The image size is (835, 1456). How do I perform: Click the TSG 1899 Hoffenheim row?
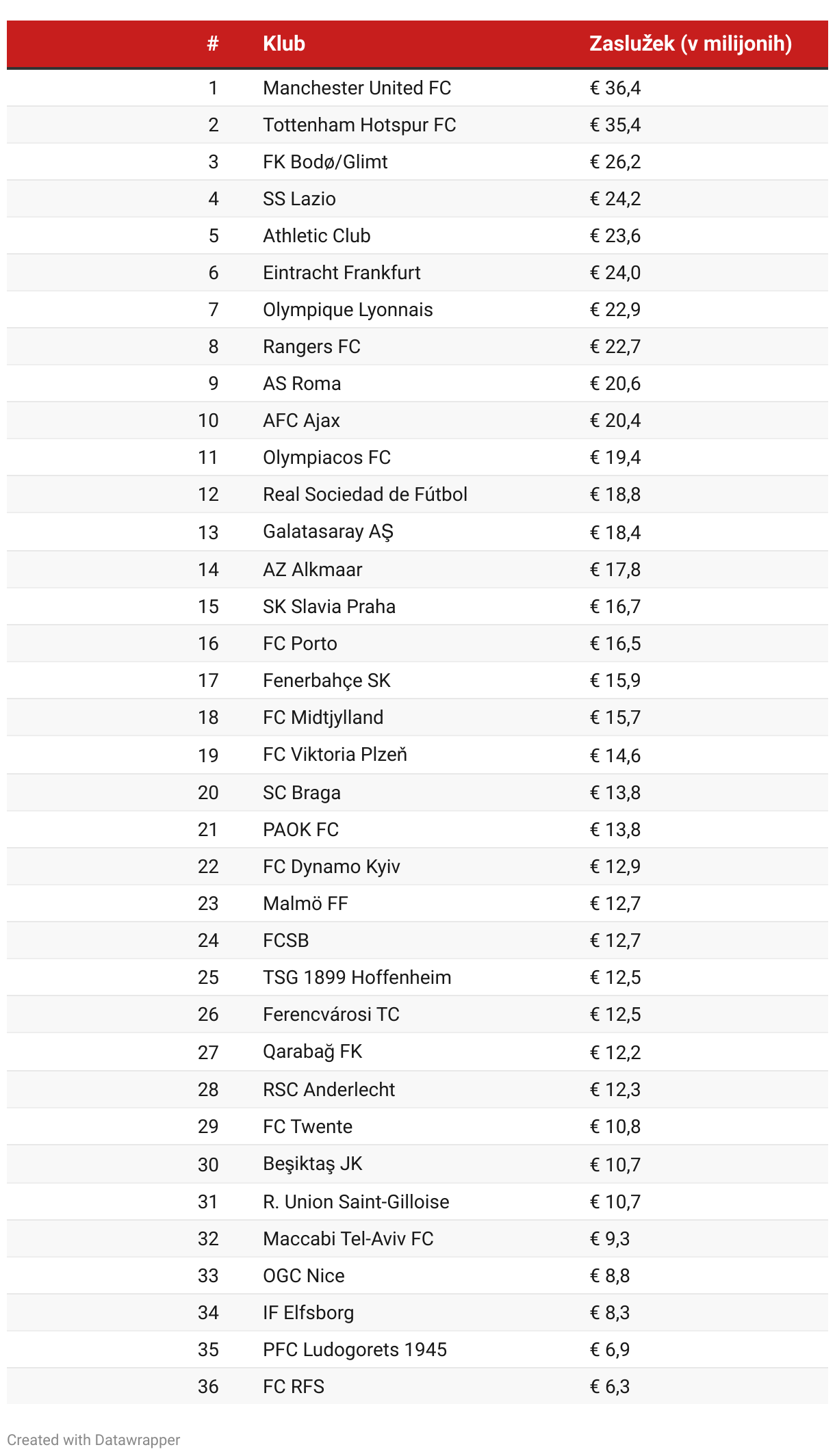tap(417, 977)
